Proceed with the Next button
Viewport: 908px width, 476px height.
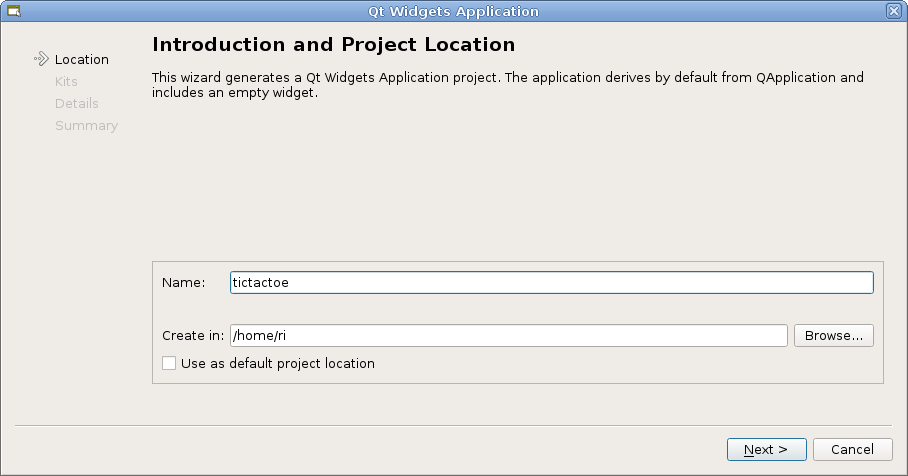click(x=766, y=449)
